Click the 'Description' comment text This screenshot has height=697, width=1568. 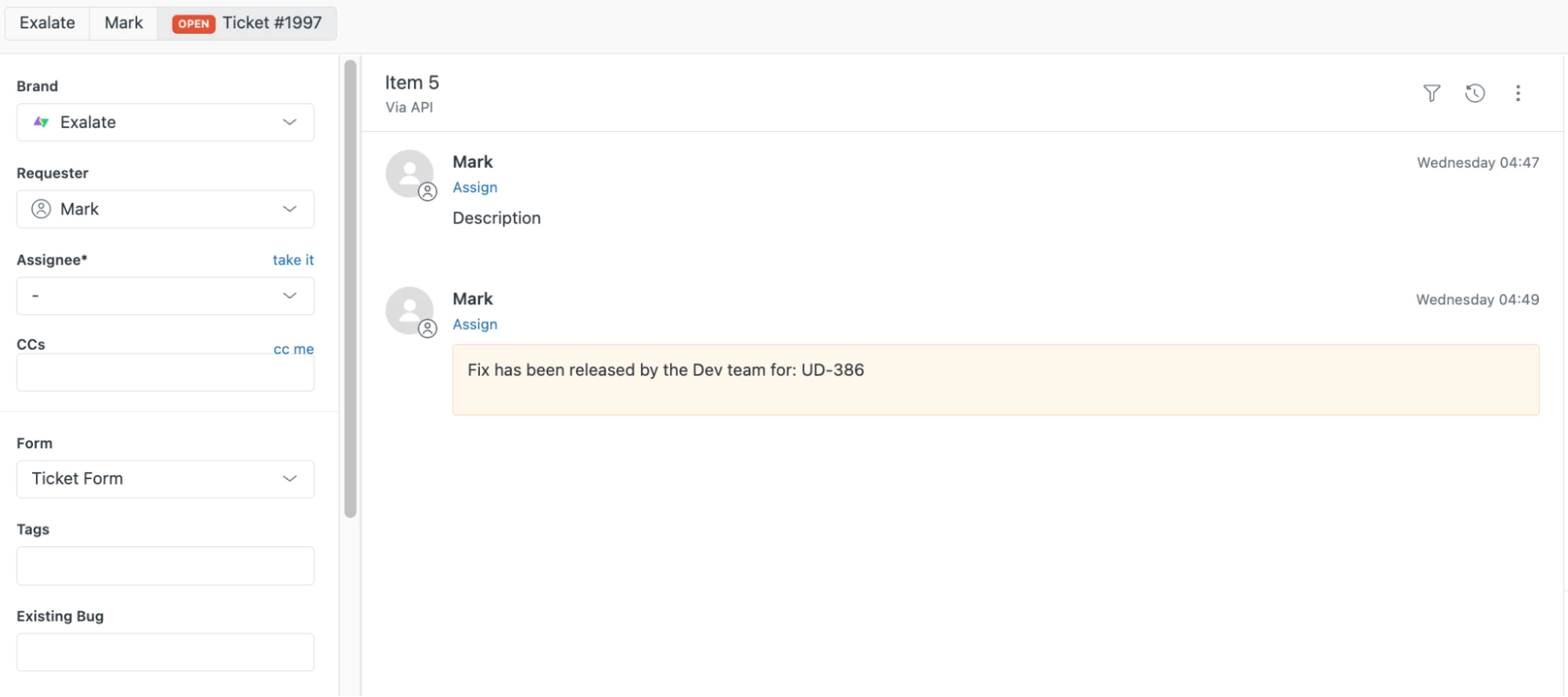(497, 218)
